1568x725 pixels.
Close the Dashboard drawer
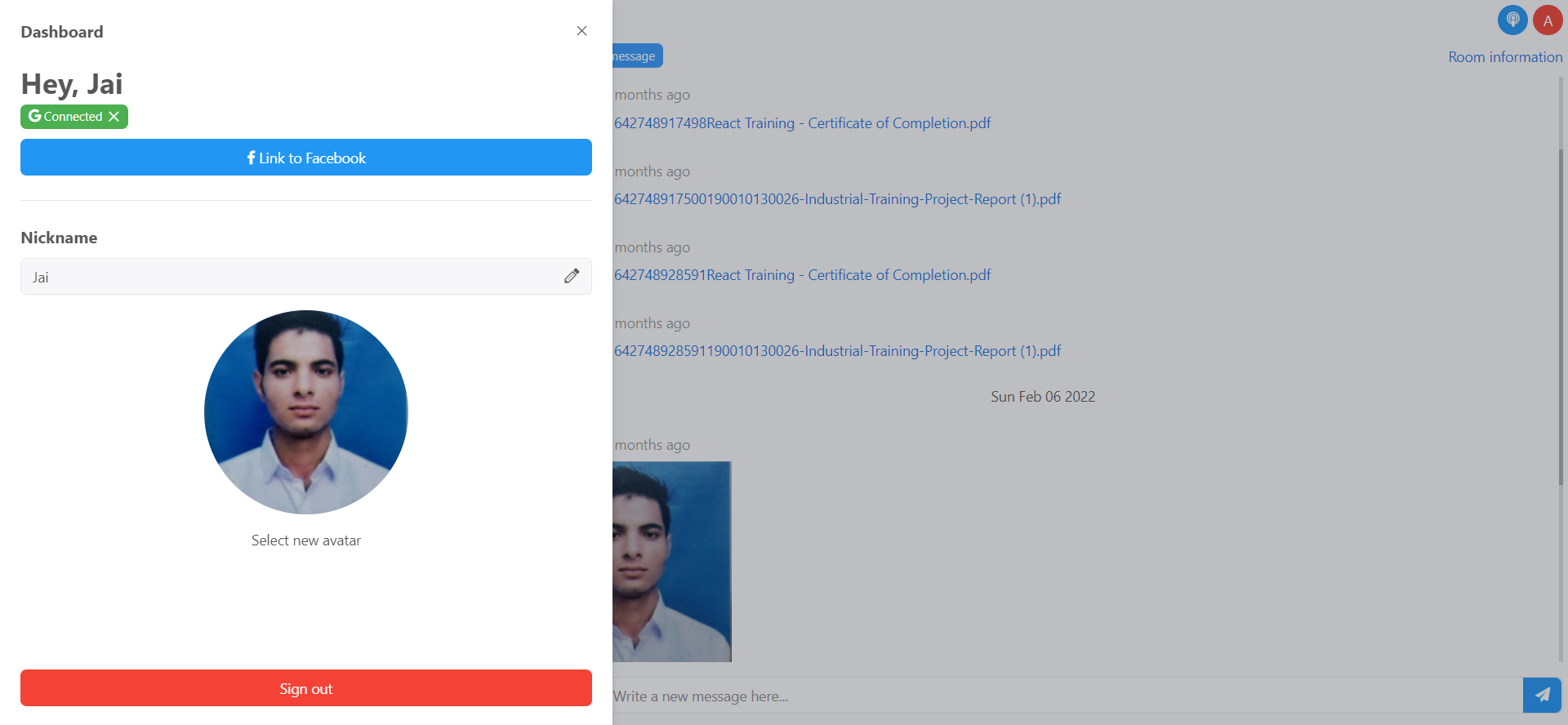click(581, 31)
